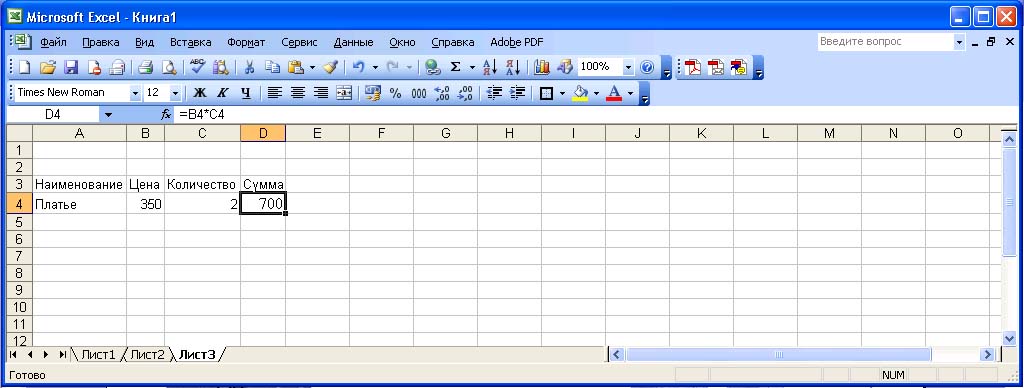Merge and center cells icon
The width and height of the screenshot is (1024, 388).
coord(344,93)
